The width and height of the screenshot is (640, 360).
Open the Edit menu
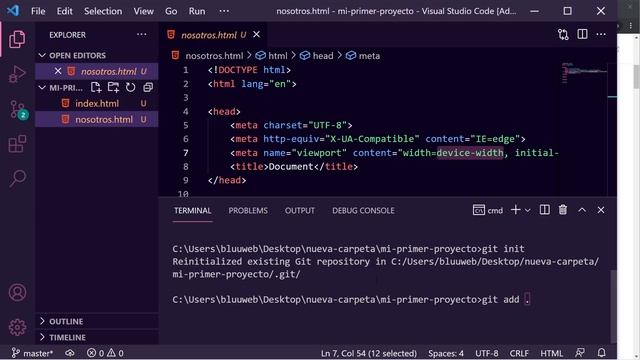coord(64,11)
